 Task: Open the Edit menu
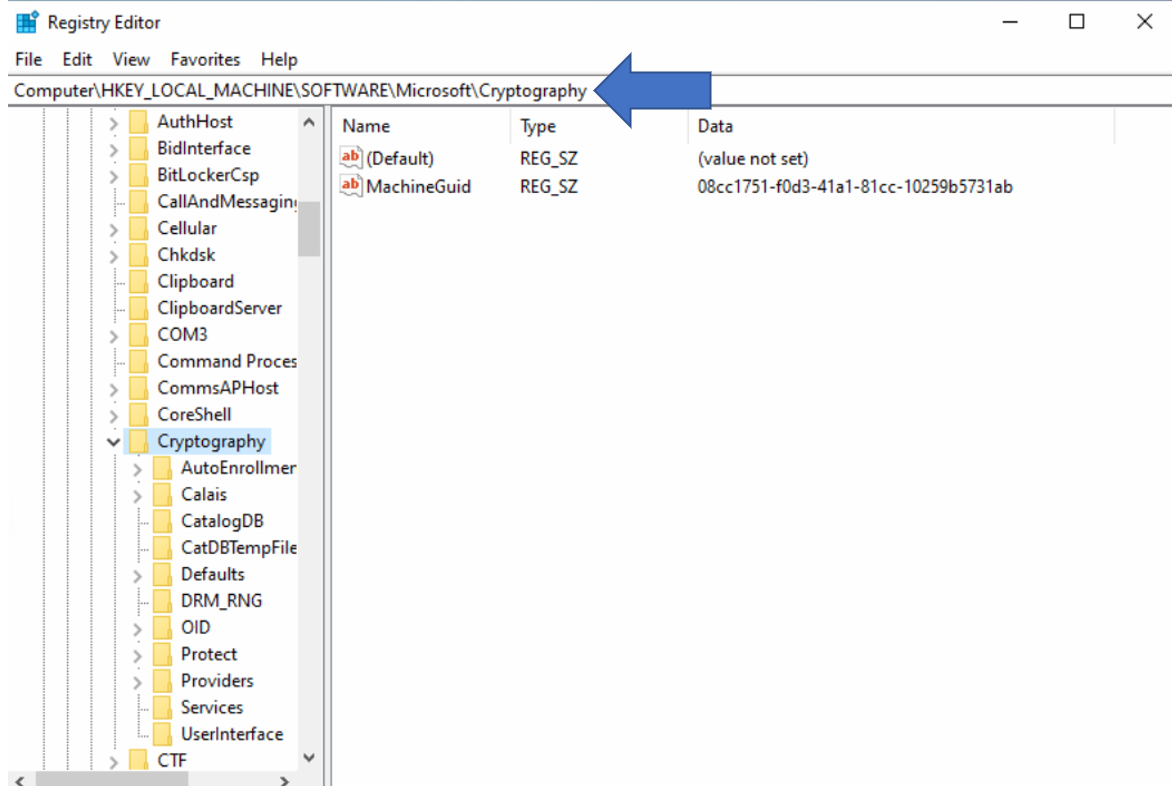(x=77, y=59)
